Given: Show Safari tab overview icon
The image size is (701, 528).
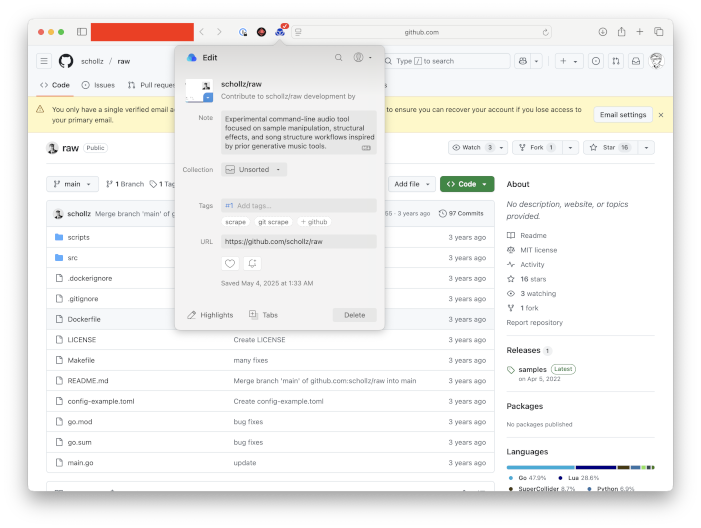Looking at the screenshot, I should click(x=659, y=32).
